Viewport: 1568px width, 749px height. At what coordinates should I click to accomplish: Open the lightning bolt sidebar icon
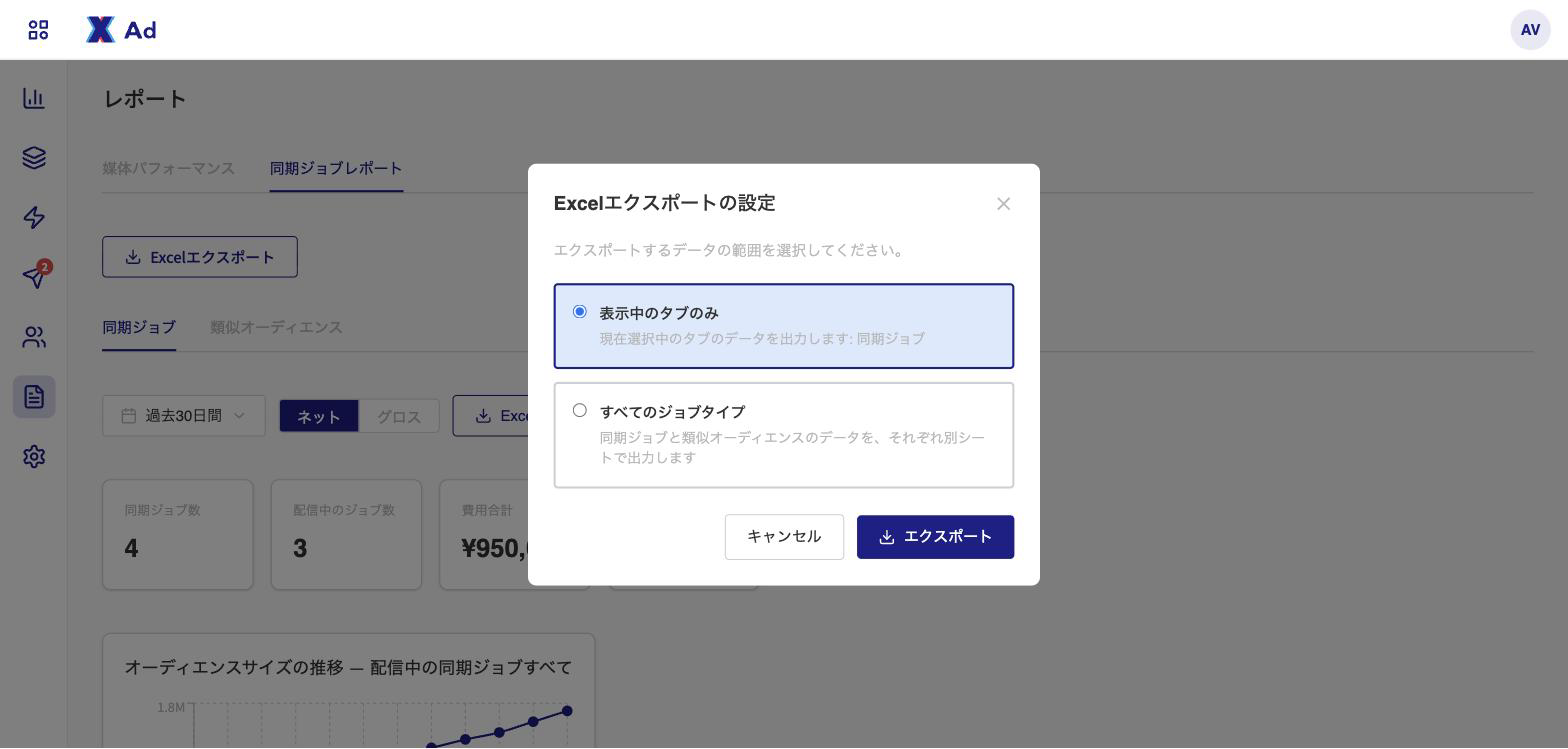34,218
